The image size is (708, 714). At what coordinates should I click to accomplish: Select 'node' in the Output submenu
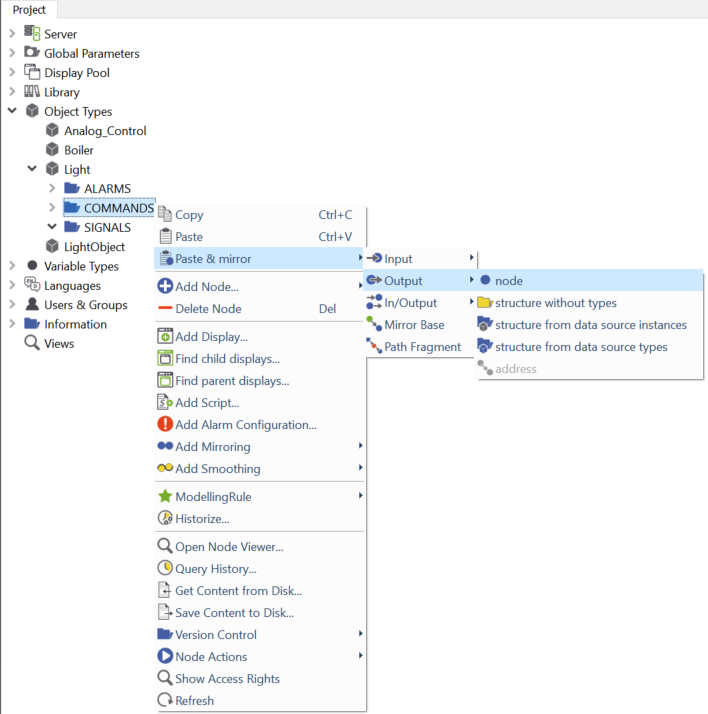coord(509,281)
